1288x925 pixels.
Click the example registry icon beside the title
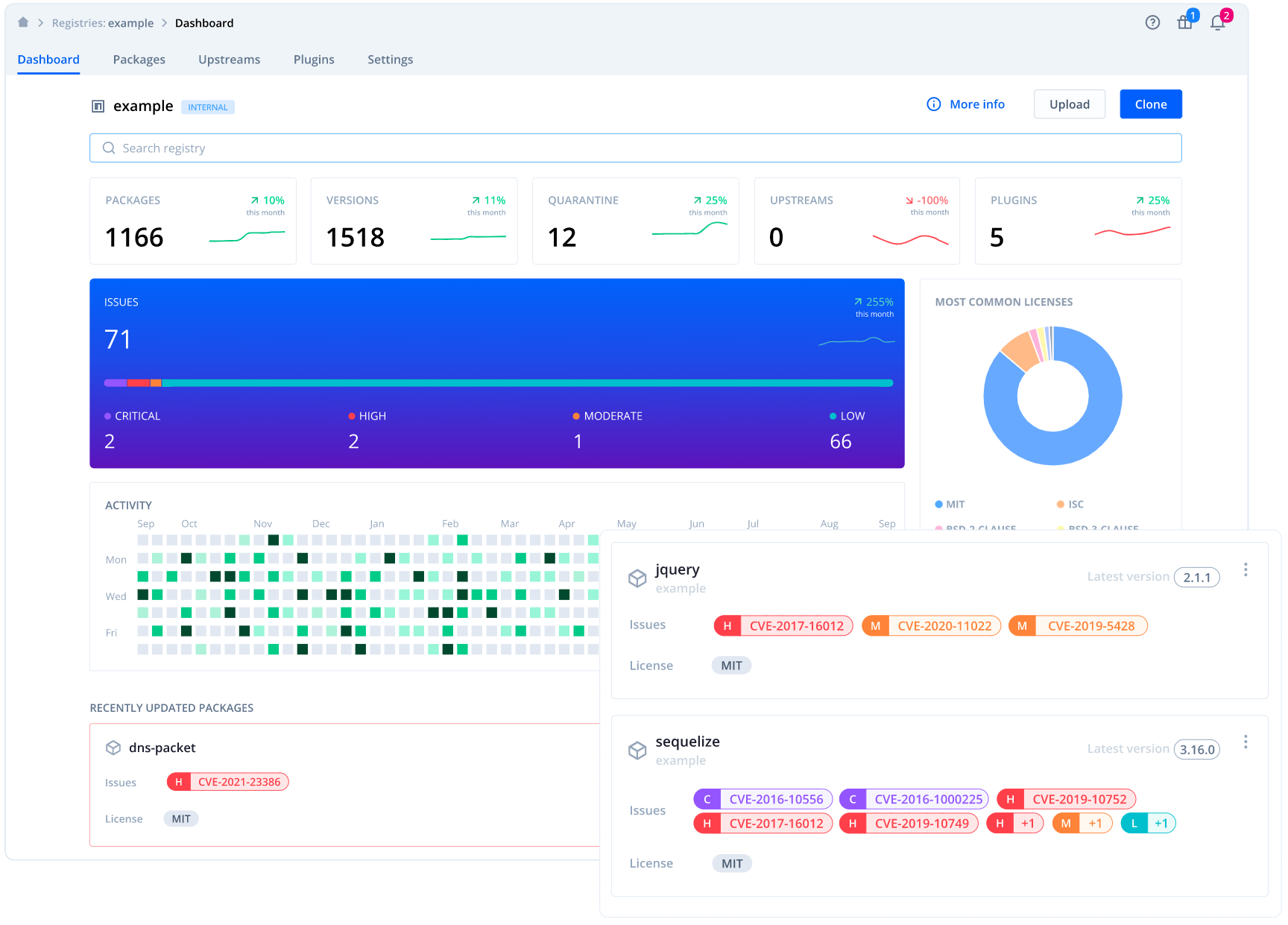tap(98, 106)
